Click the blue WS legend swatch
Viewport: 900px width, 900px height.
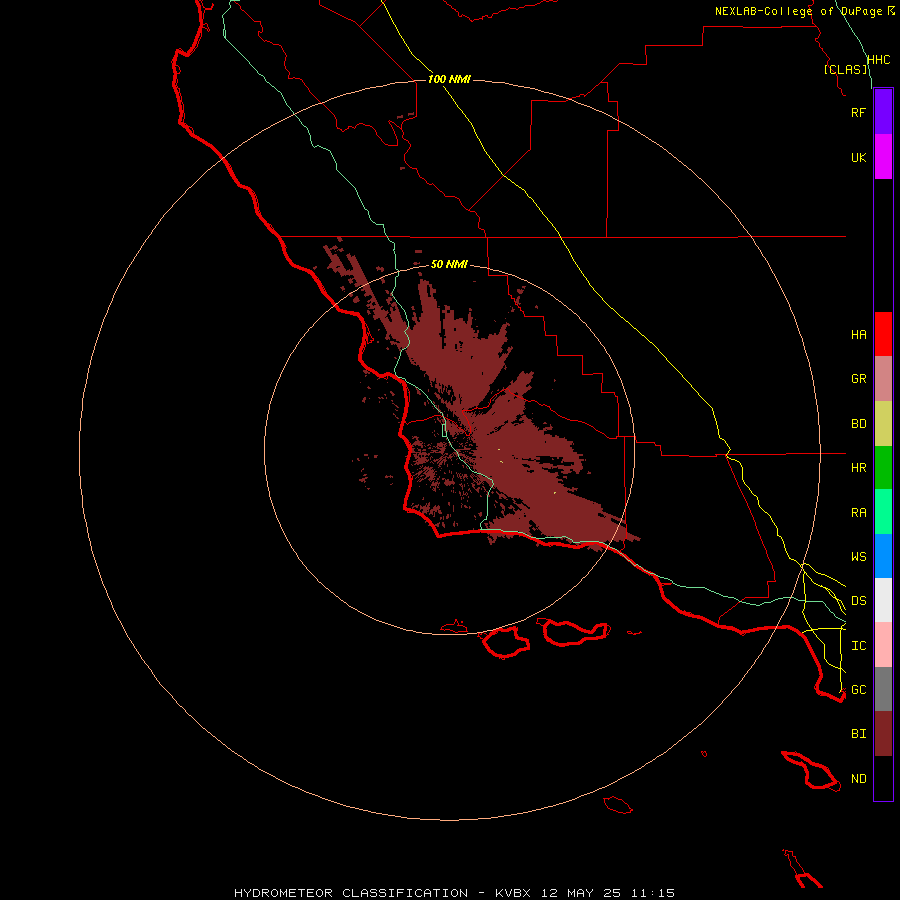point(883,556)
